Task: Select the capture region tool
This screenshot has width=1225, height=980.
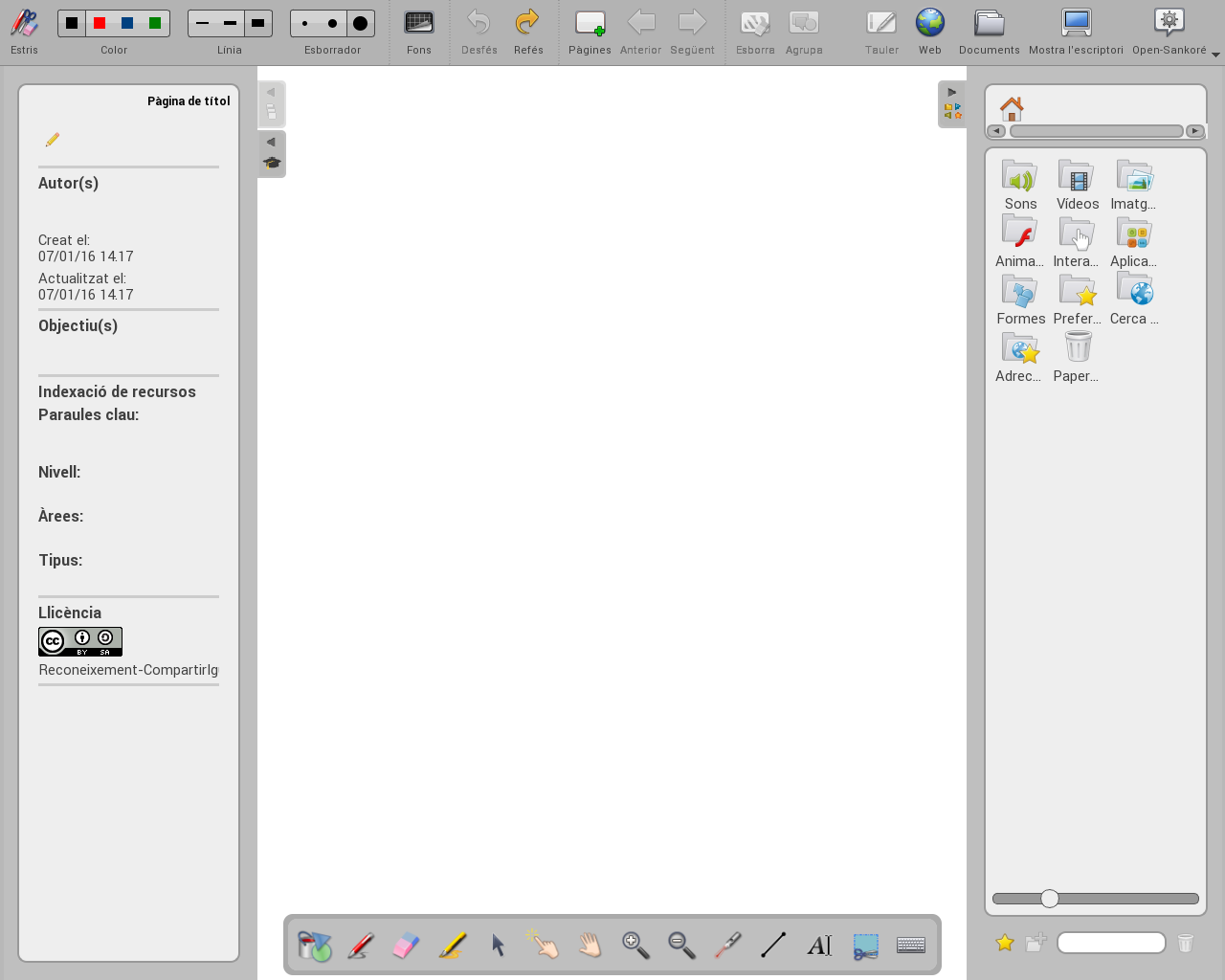Action: 865,946
